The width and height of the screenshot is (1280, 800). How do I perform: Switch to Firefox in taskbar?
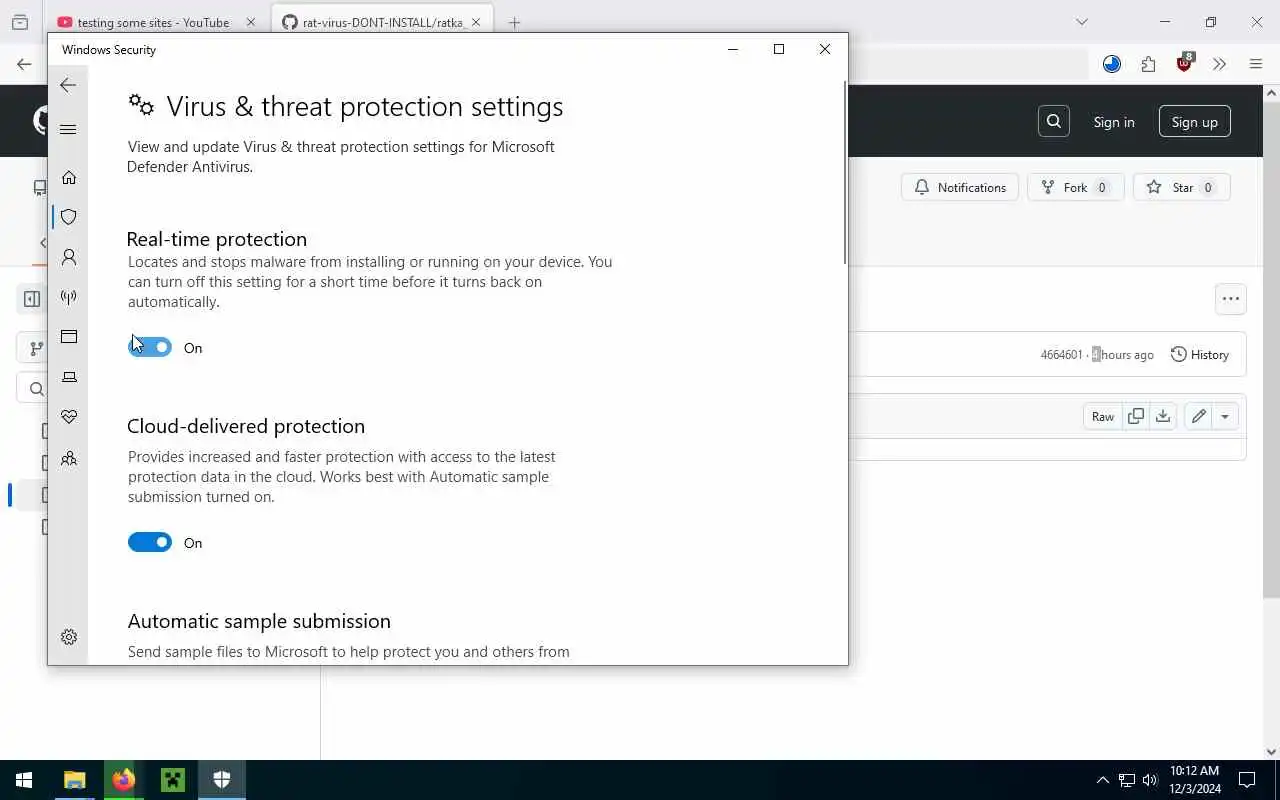coord(123,780)
